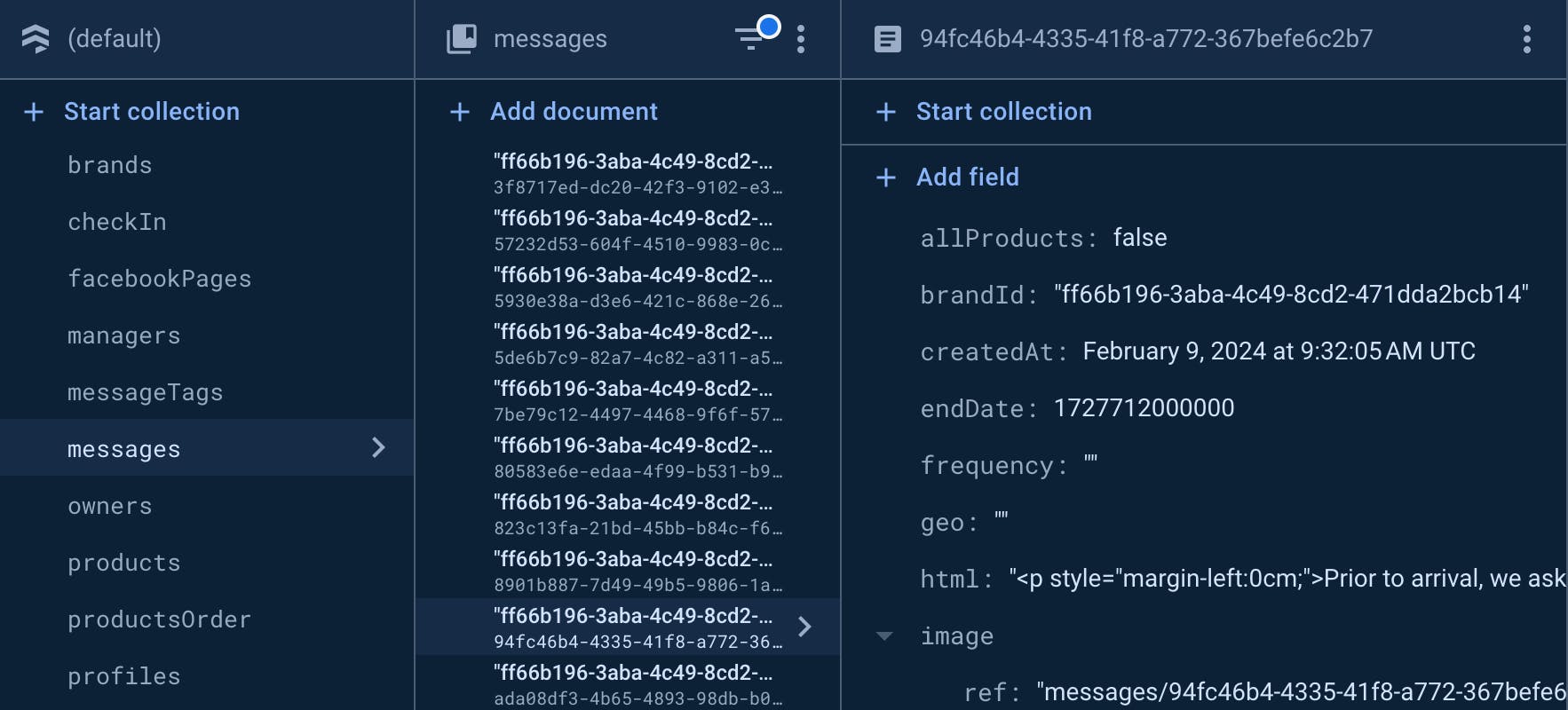Select the productsOrder collection
1568x710 pixels.
(160, 619)
